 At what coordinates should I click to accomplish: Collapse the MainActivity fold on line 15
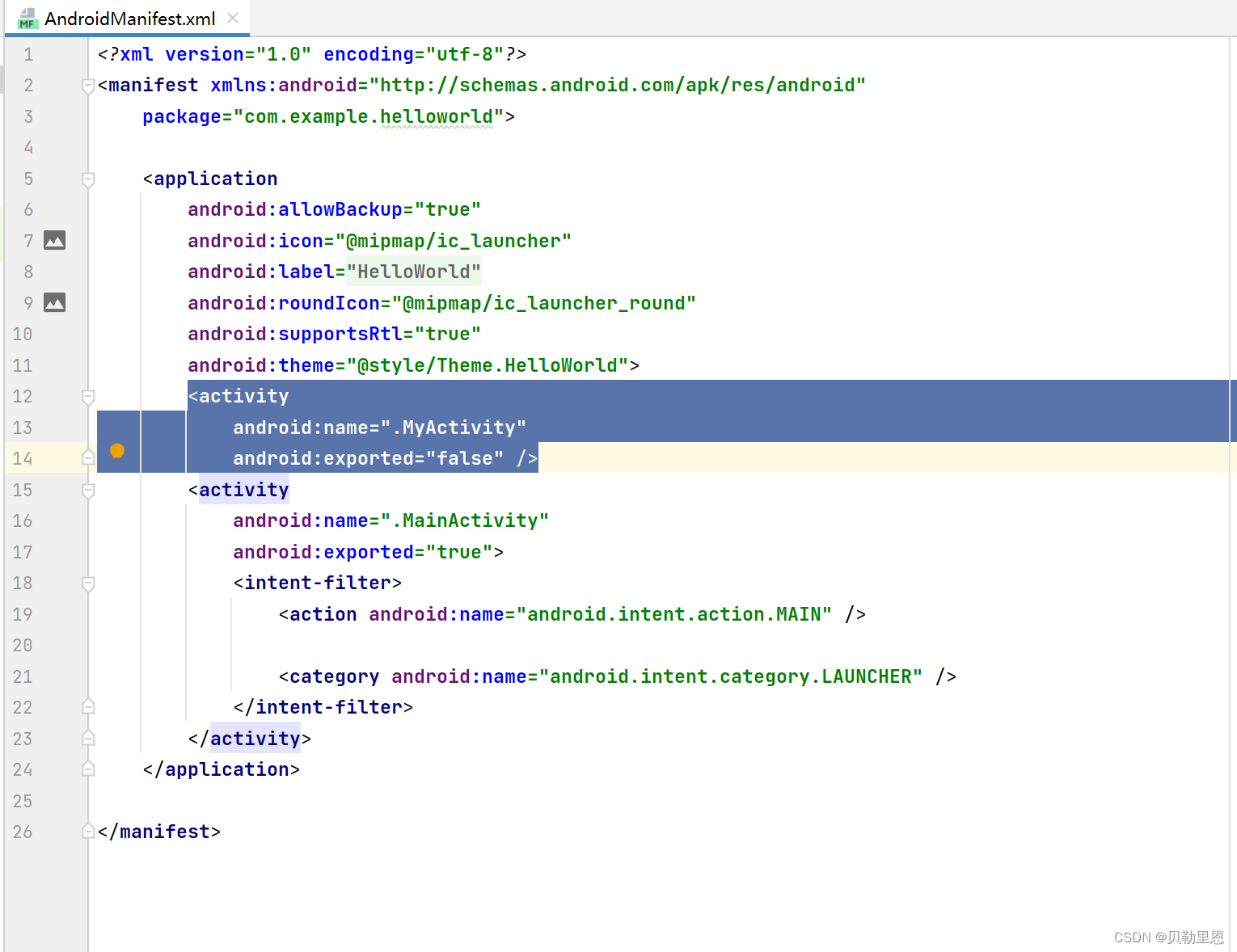point(88,490)
